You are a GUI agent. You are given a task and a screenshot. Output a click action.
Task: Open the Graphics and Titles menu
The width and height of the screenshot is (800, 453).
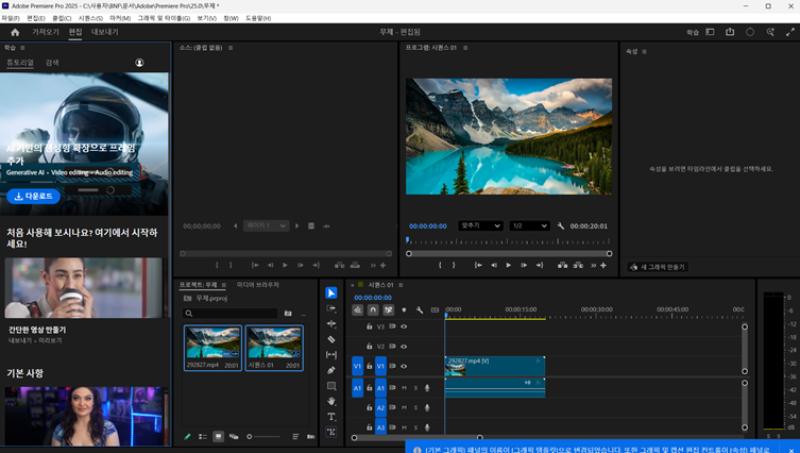pos(164,18)
